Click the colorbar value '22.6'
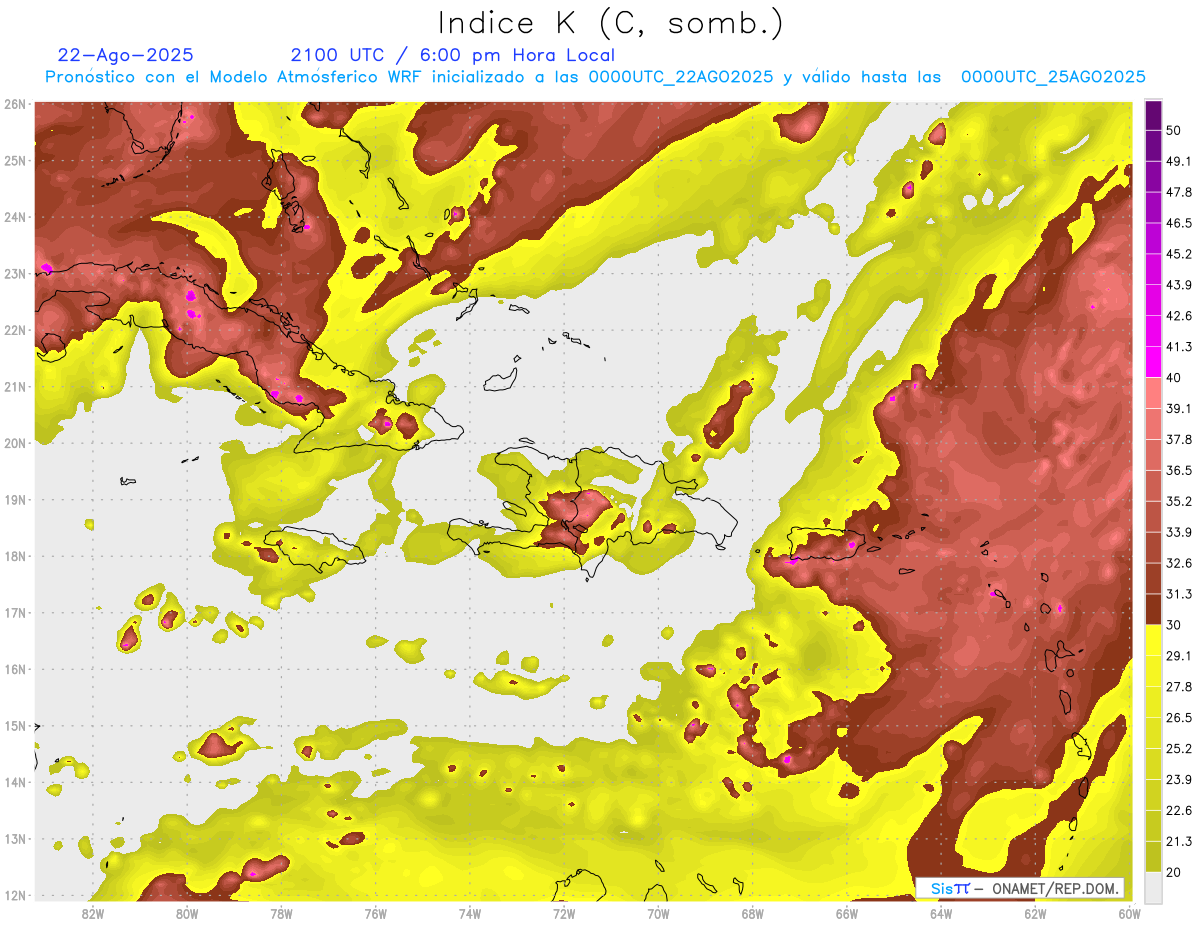The width and height of the screenshot is (1200, 927). pyautogui.click(x=1178, y=810)
